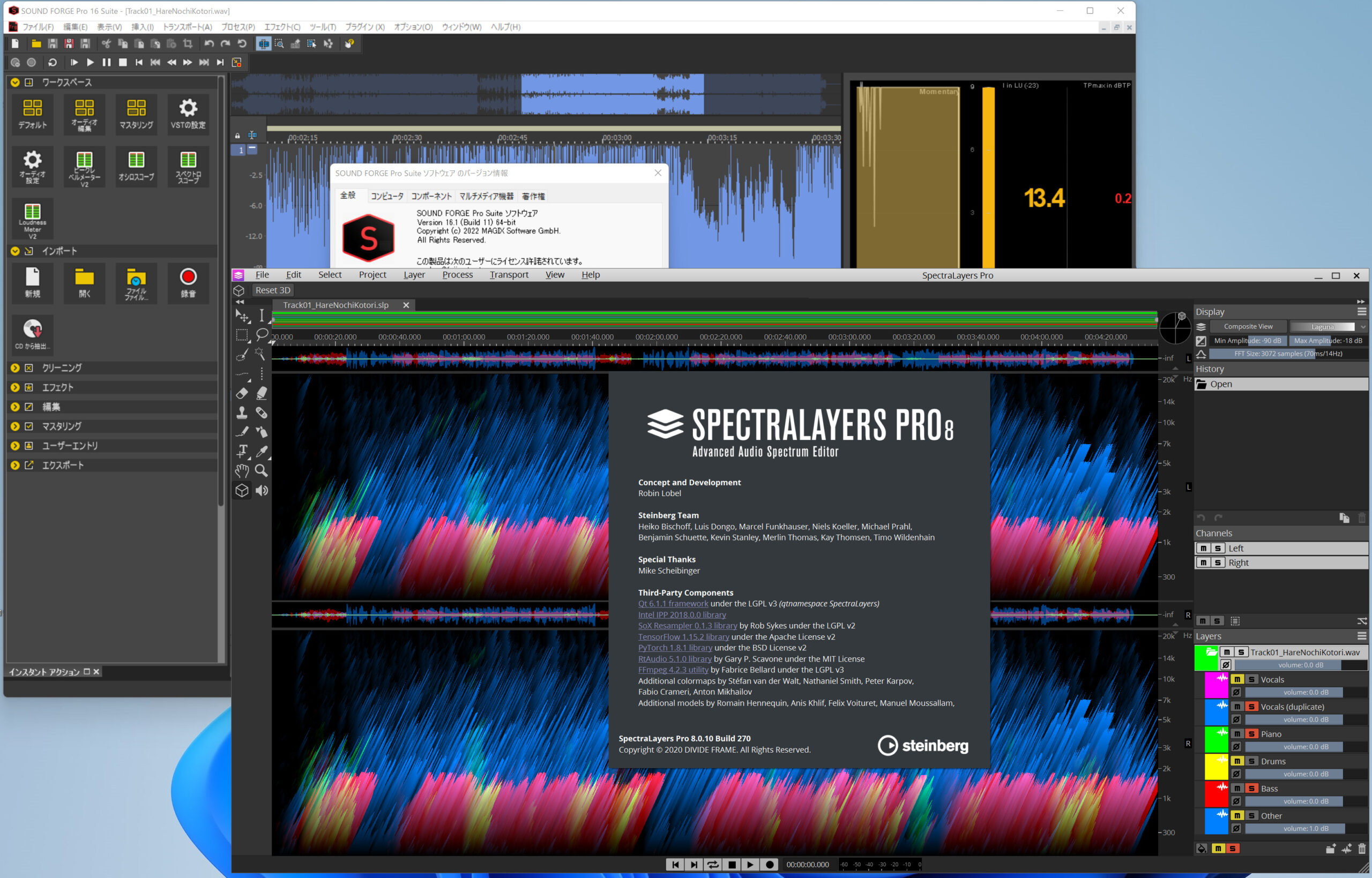The width and height of the screenshot is (1372, 878).
Task: Expand the エクスポート section
Action: pos(15,464)
